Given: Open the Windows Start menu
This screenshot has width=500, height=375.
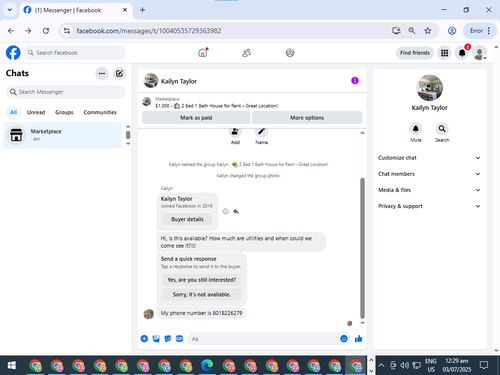Looking at the screenshot, I should pyautogui.click(x=12, y=365).
